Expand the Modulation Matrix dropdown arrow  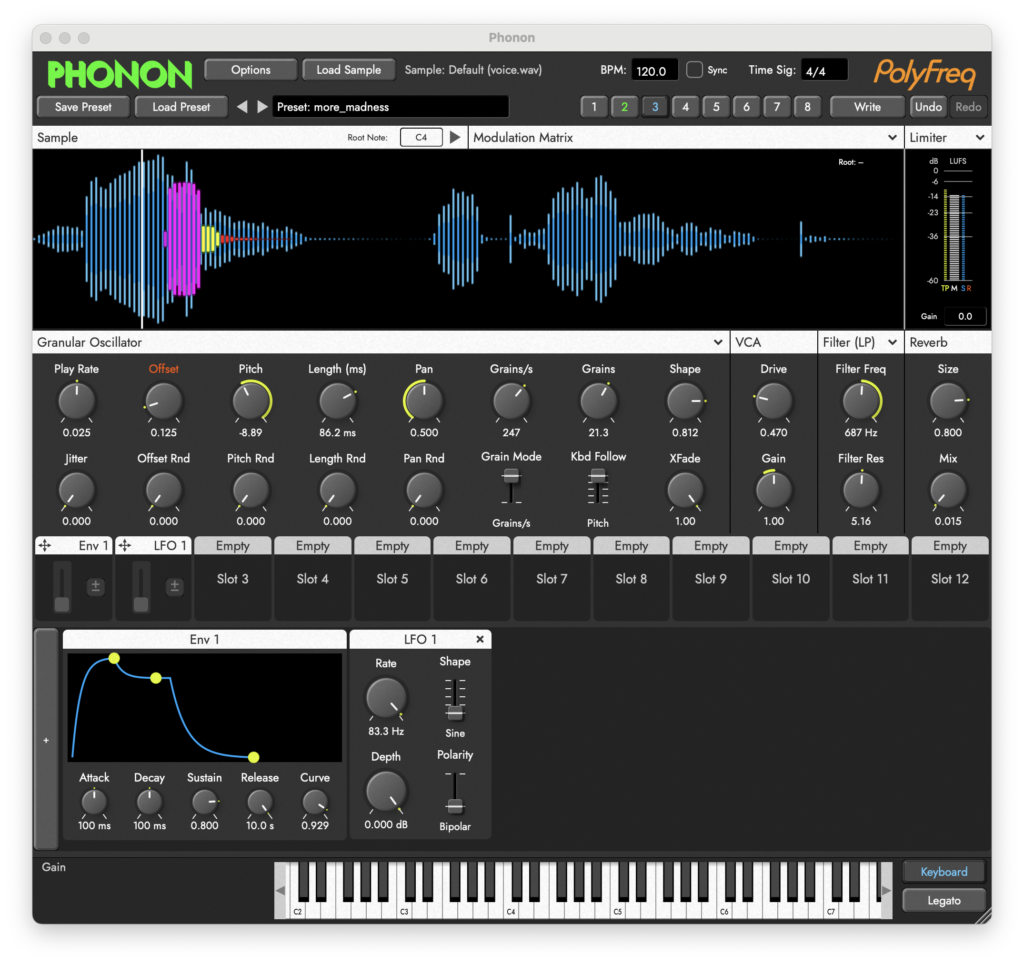coord(892,137)
